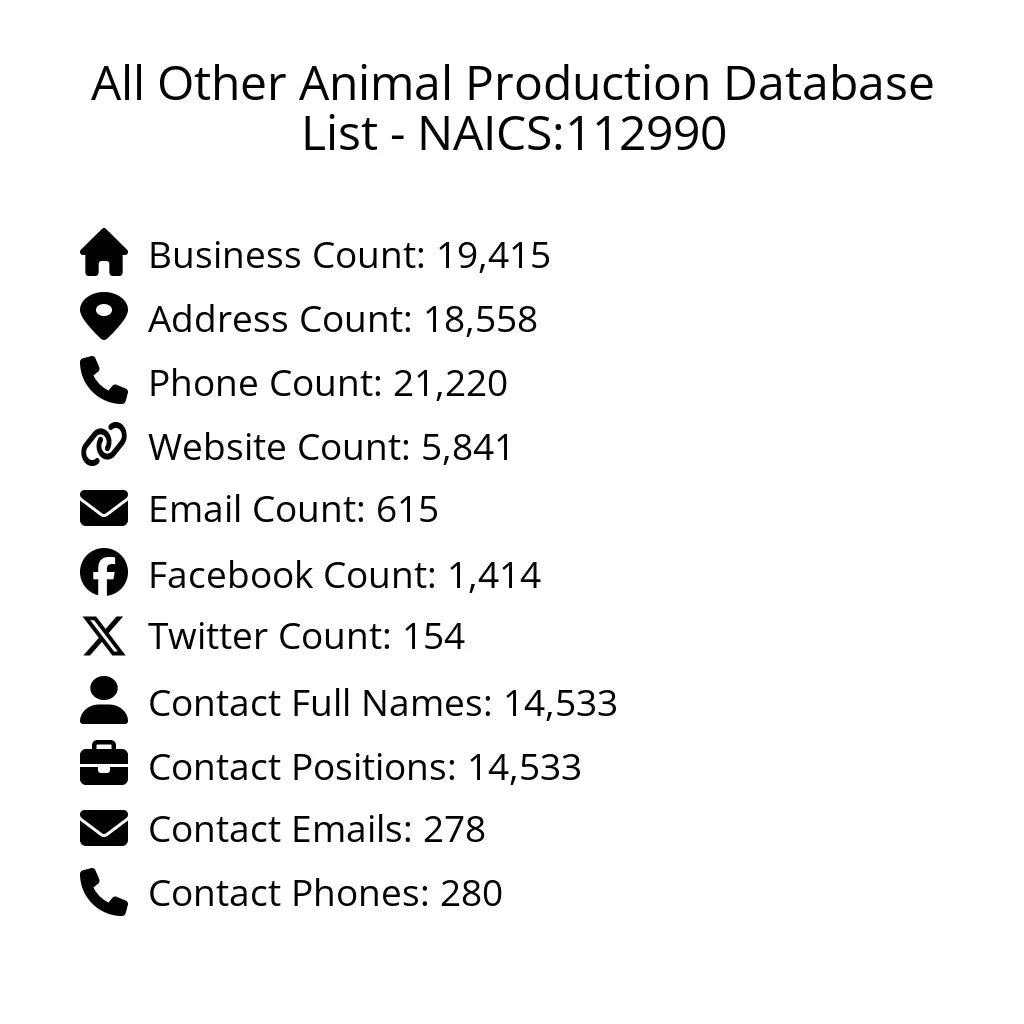Click the house icon beside Business Count
1024x1024 pixels.
tap(104, 253)
